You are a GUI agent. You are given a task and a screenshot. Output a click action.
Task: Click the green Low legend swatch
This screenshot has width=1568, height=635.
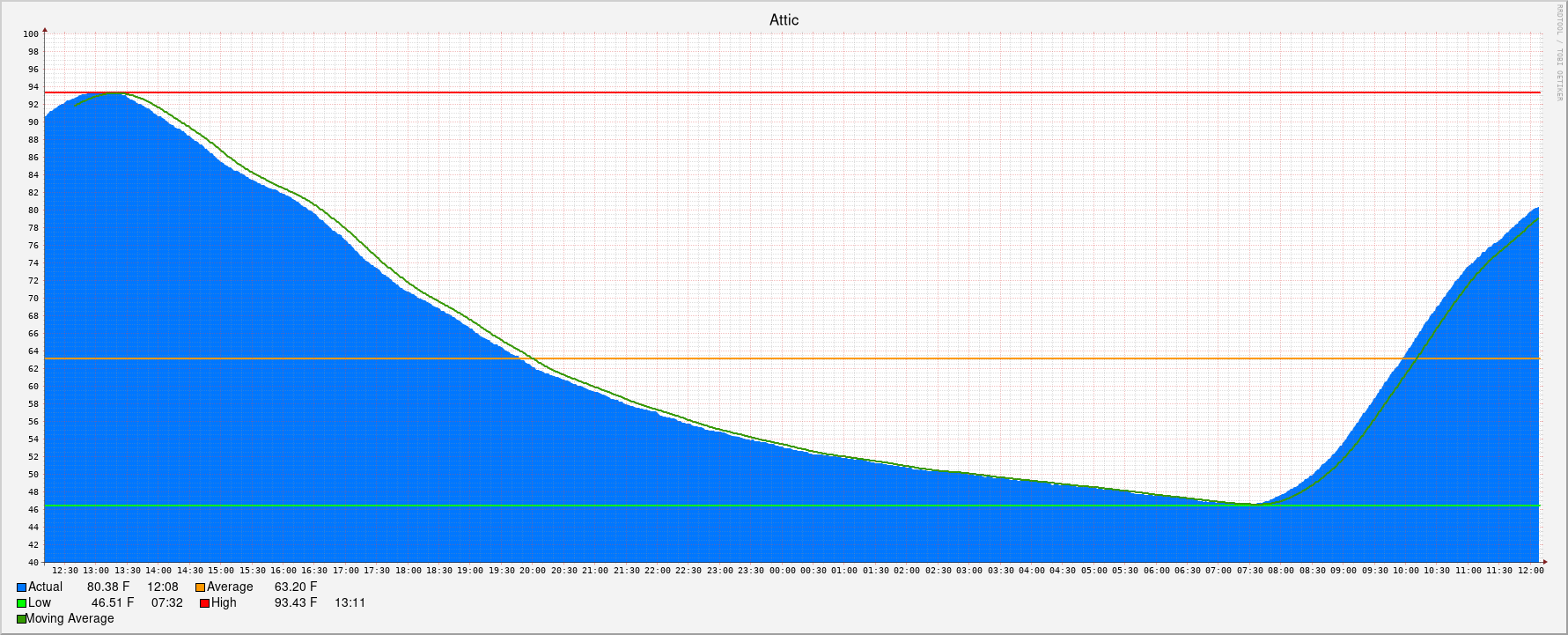[21, 603]
